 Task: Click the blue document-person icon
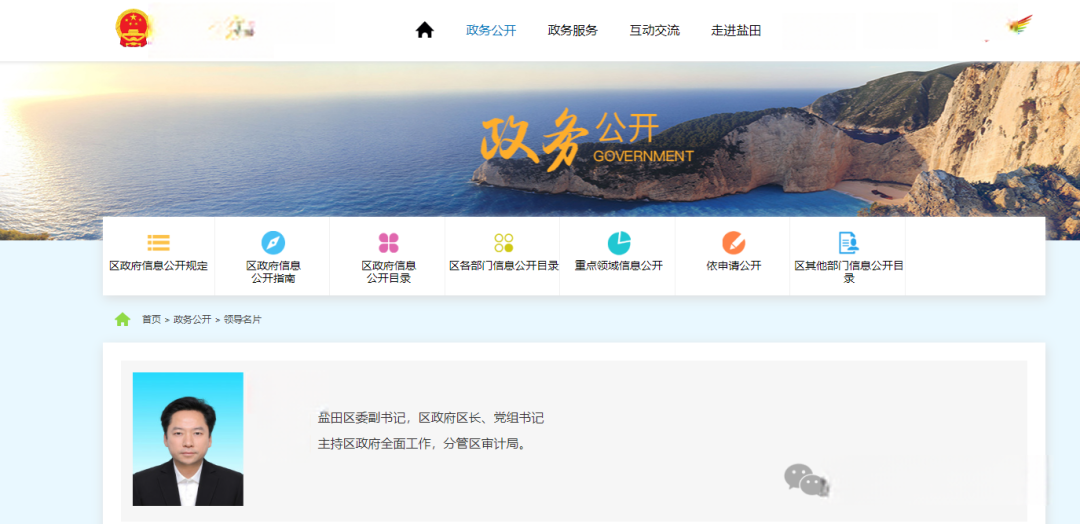coord(849,242)
